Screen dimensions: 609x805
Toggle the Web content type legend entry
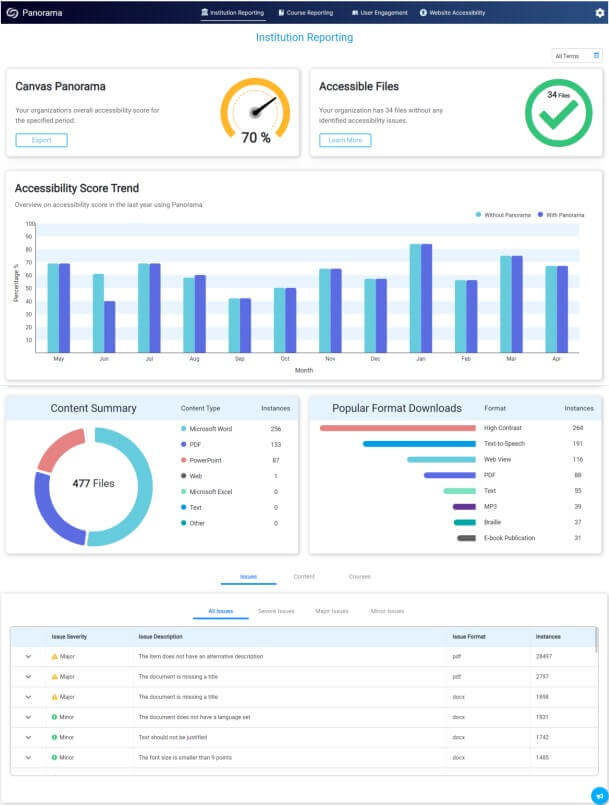(x=192, y=476)
